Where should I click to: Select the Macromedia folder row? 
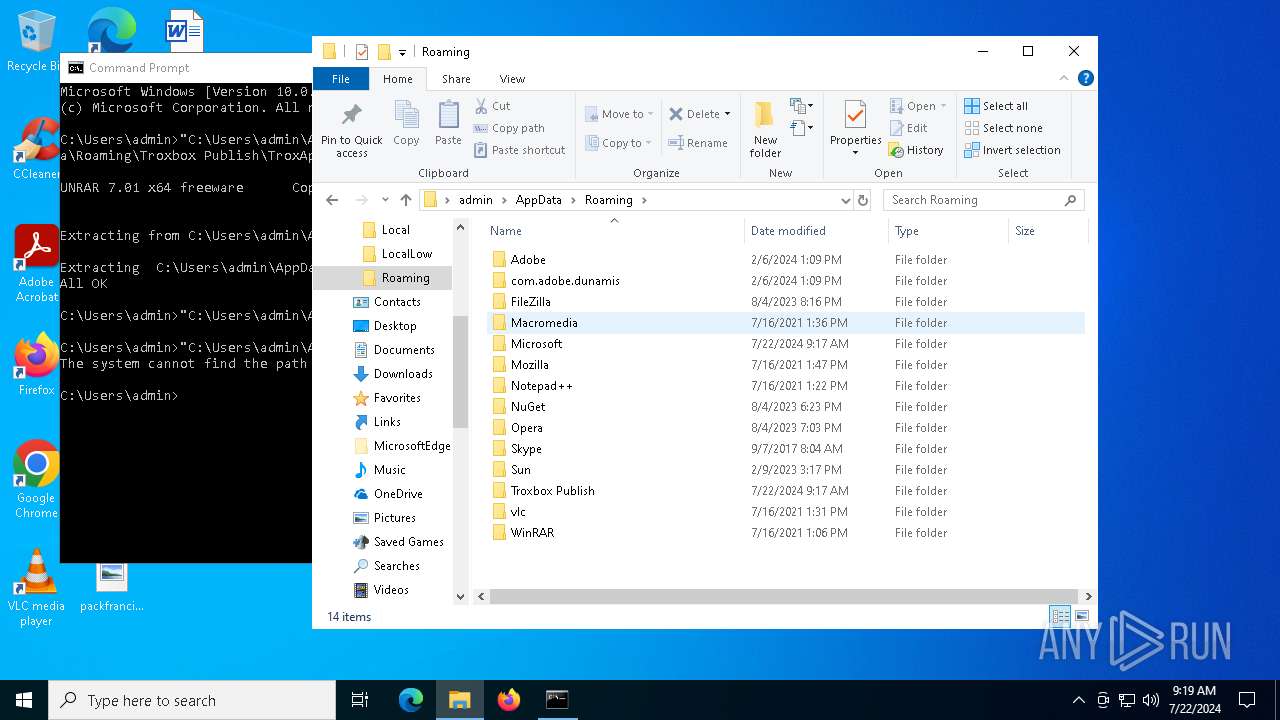786,323
